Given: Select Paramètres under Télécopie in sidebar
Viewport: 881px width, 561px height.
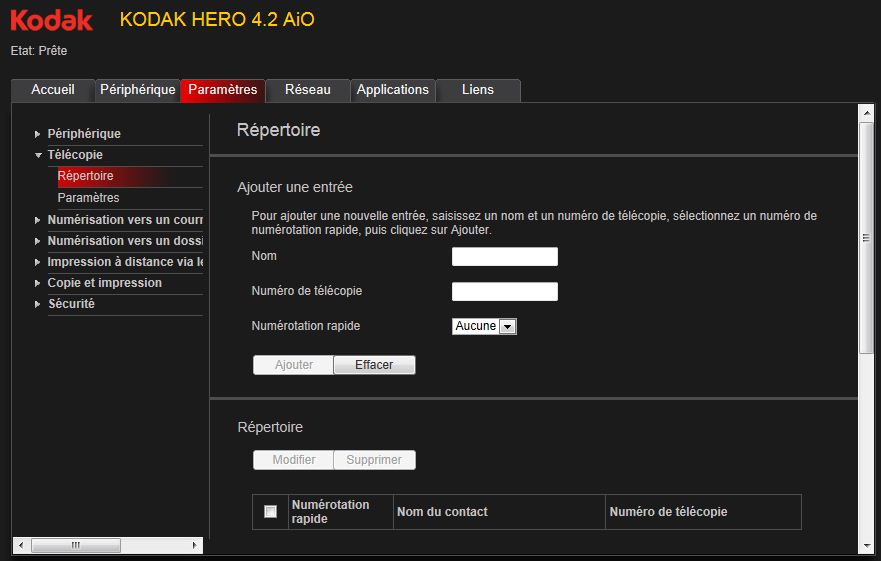Looking at the screenshot, I should pyautogui.click(x=88, y=198).
